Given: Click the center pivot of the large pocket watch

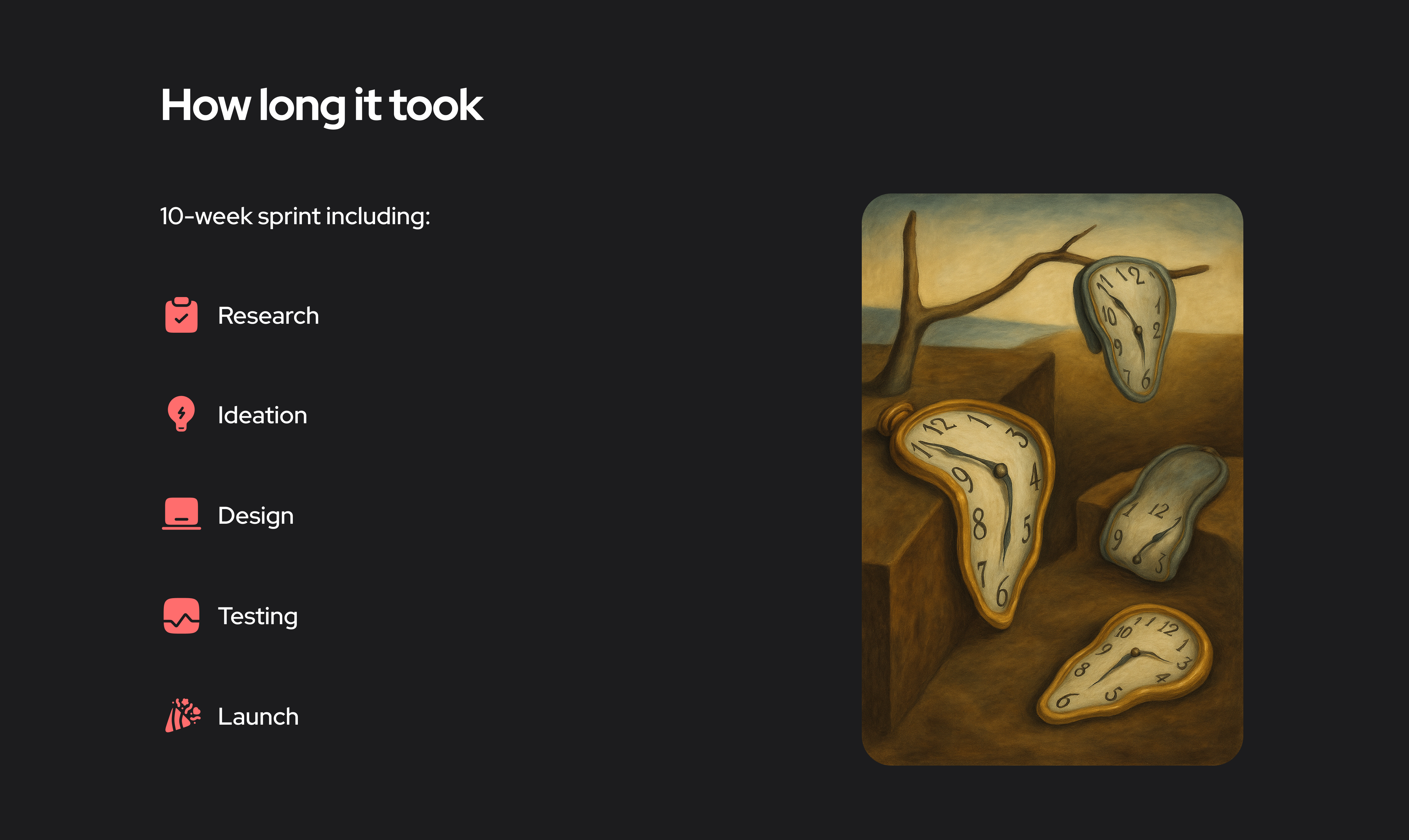Looking at the screenshot, I should (x=1001, y=470).
